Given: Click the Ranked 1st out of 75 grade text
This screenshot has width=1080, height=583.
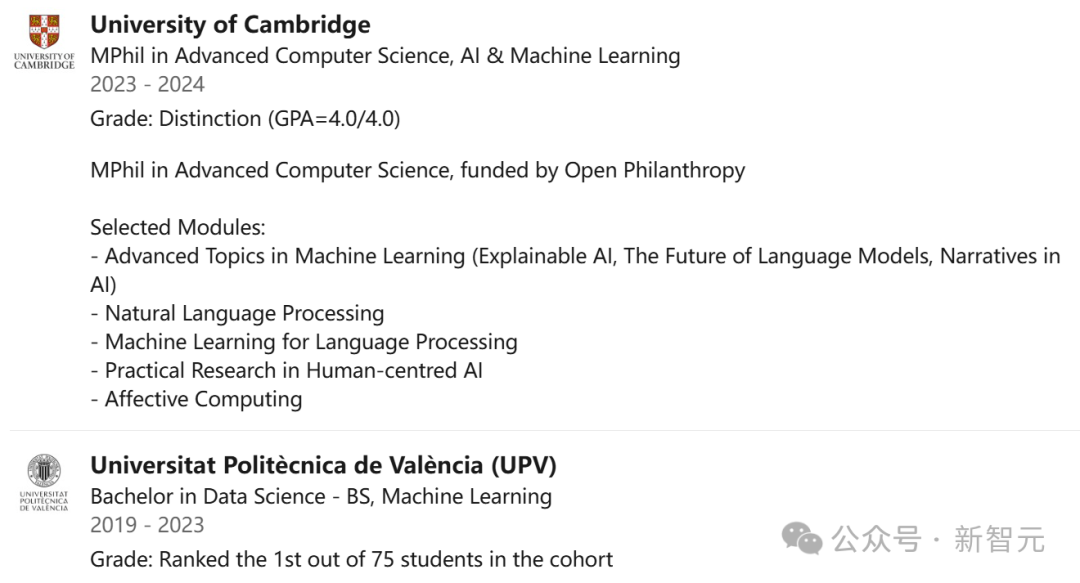Looking at the screenshot, I should (351, 558).
